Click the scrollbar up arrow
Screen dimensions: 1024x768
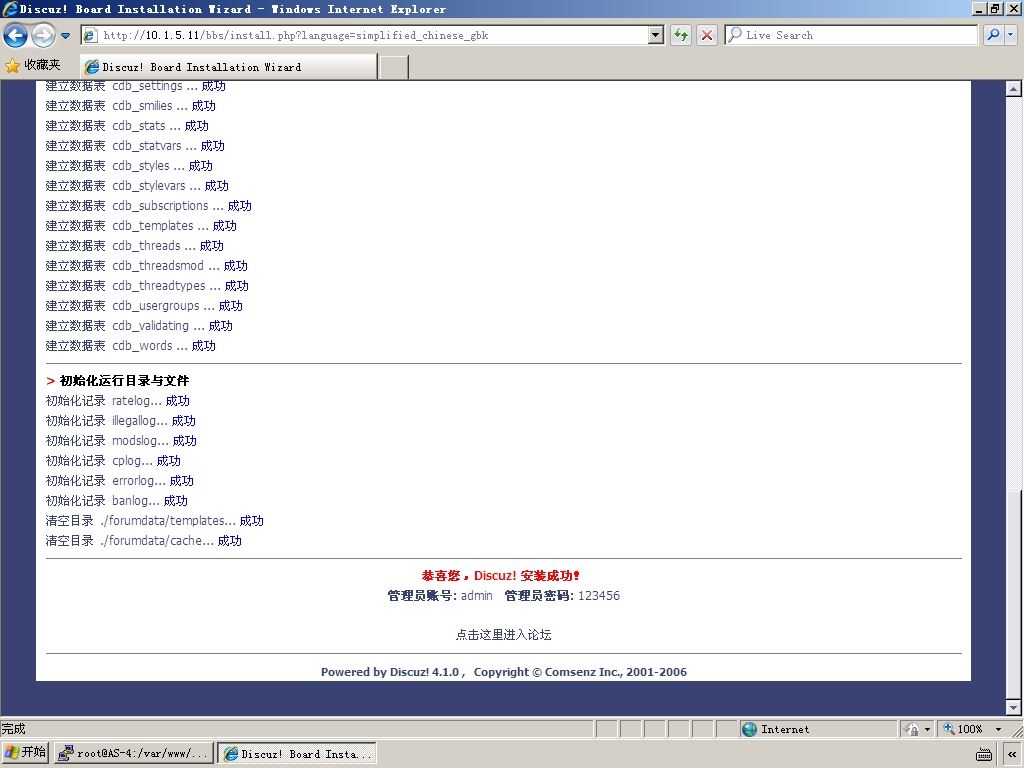(x=1014, y=89)
